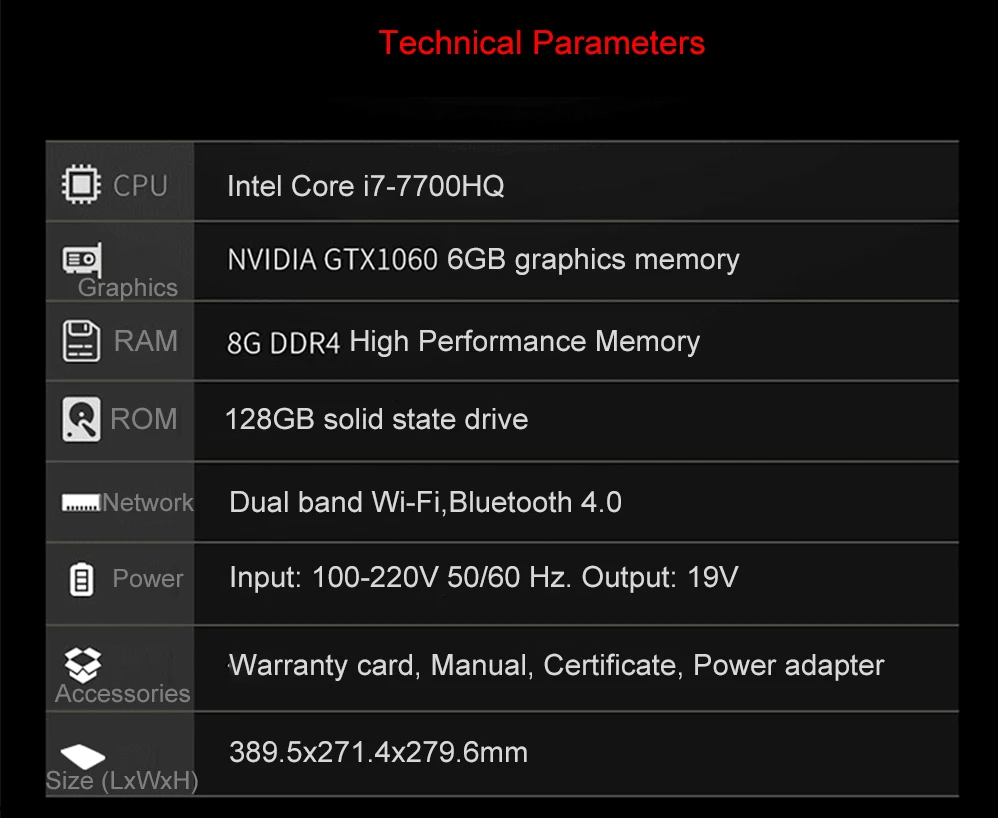This screenshot has height=818, width=998.
Task: Click the Input 100-220V power specification
Action: (x=484, y=578)
